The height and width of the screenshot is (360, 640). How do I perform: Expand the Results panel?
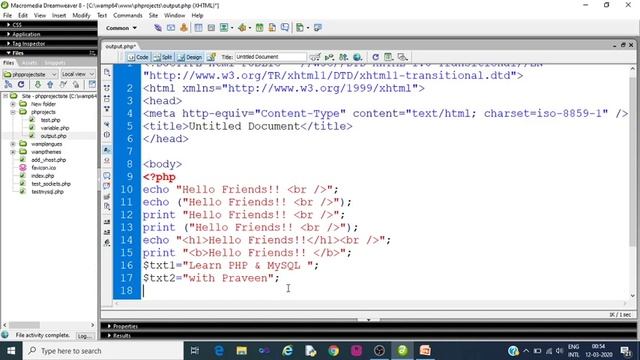pos(119,336)
